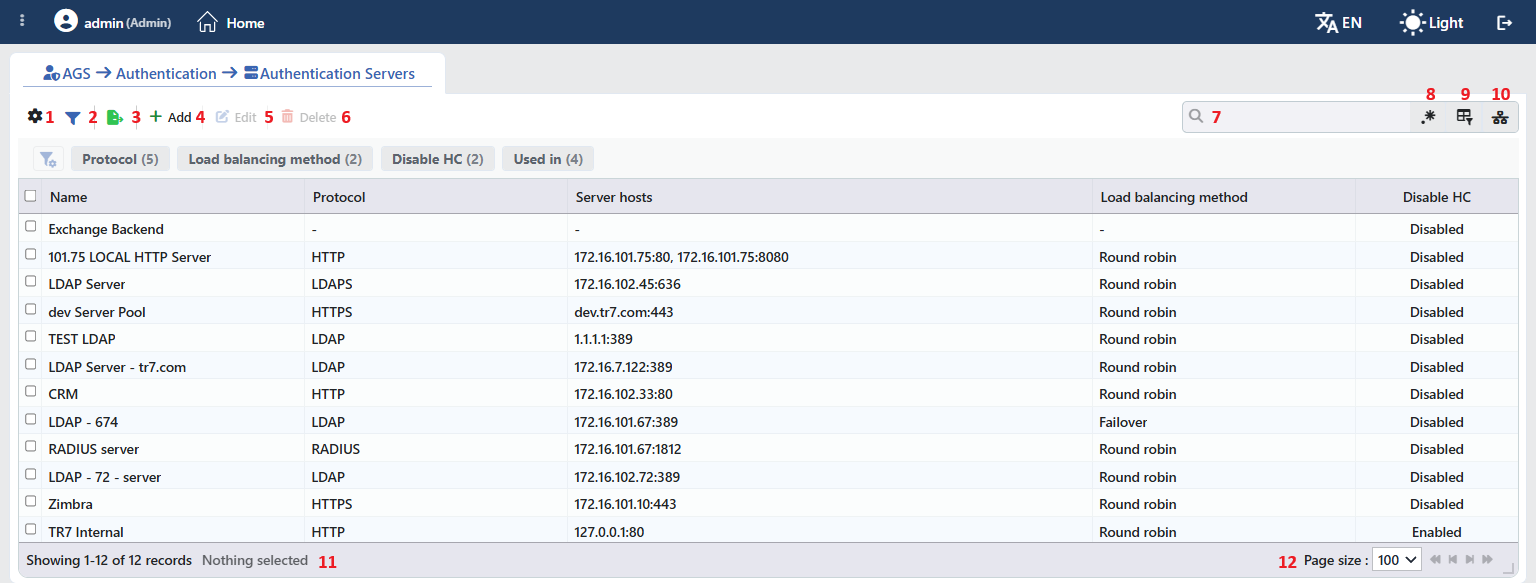This screenshot has height=583, width=1536.
Task: Open the three-dot main menu
Action: point(22,21)
